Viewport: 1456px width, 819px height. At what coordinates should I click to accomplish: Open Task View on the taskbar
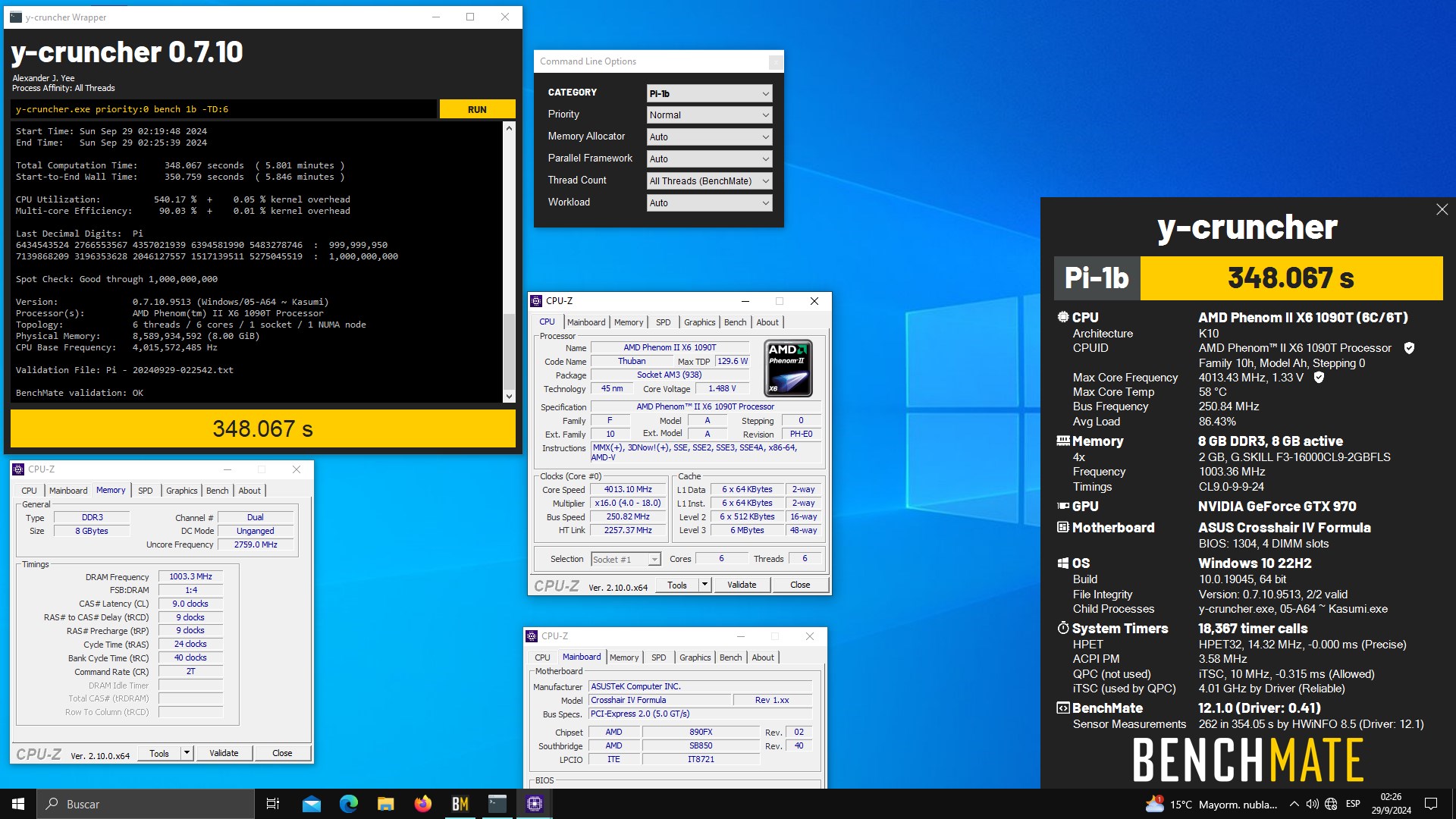[273, 804]
